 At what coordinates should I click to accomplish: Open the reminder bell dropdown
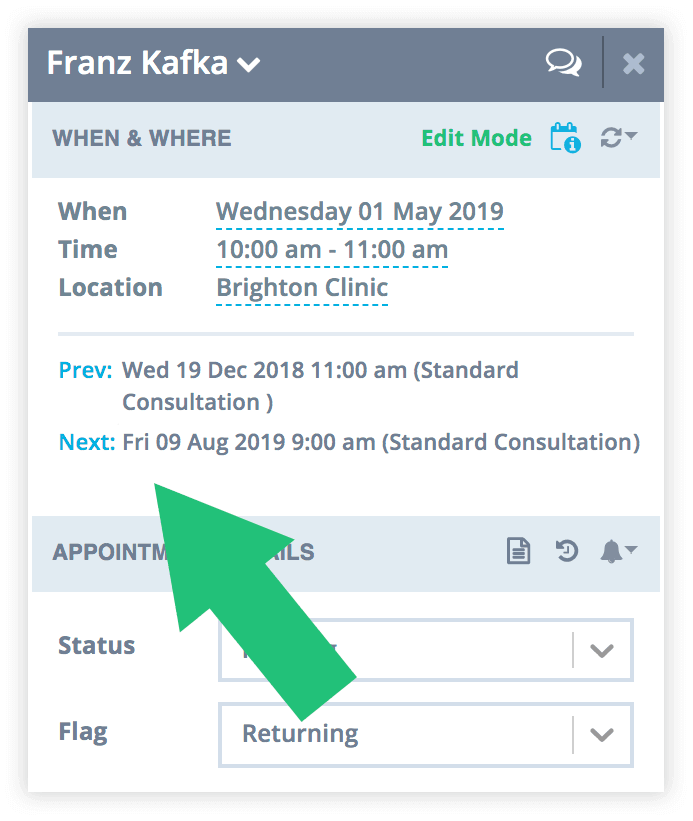click(618, 551)
